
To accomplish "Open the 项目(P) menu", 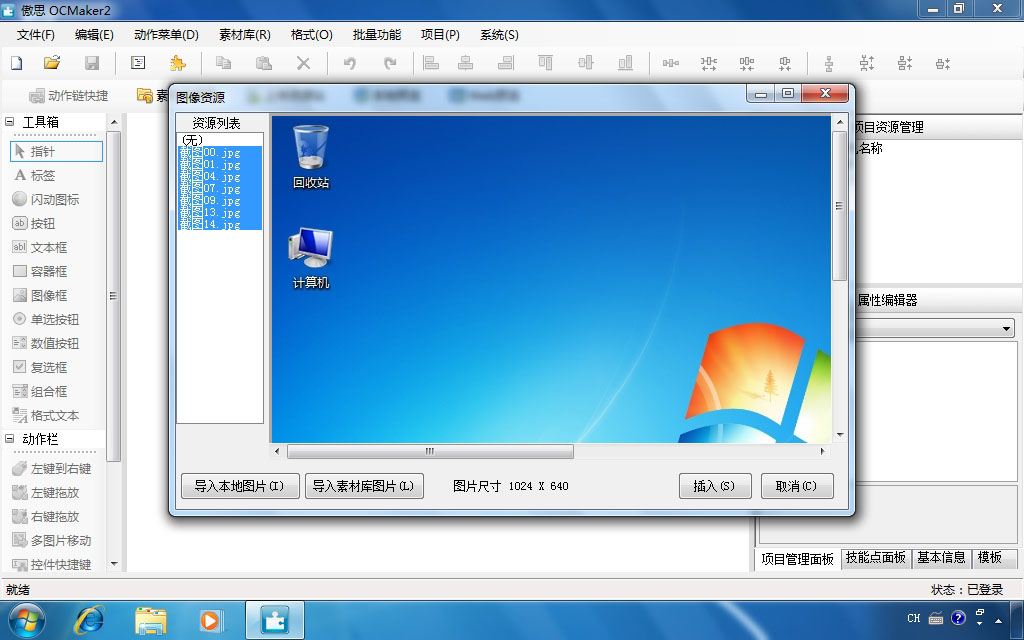I will click(440, 35).
